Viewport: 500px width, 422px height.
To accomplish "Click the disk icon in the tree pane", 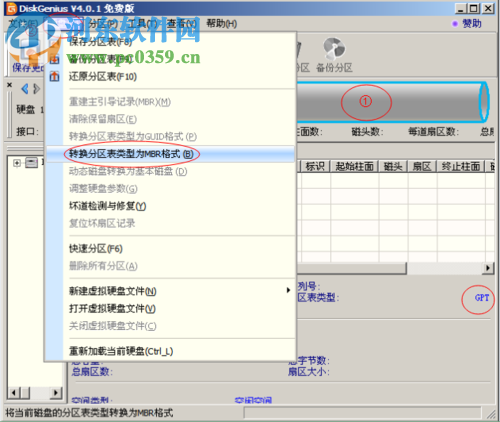I will pos(31,163).
